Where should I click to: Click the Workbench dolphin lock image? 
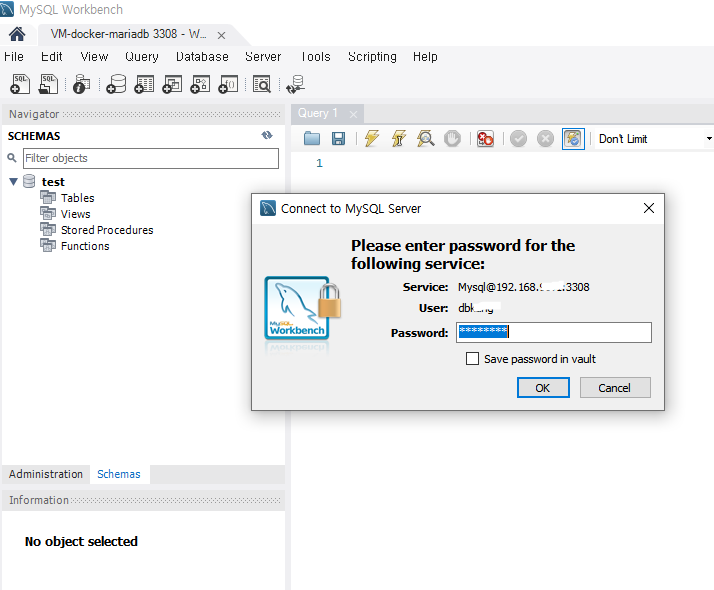point(303,308)
